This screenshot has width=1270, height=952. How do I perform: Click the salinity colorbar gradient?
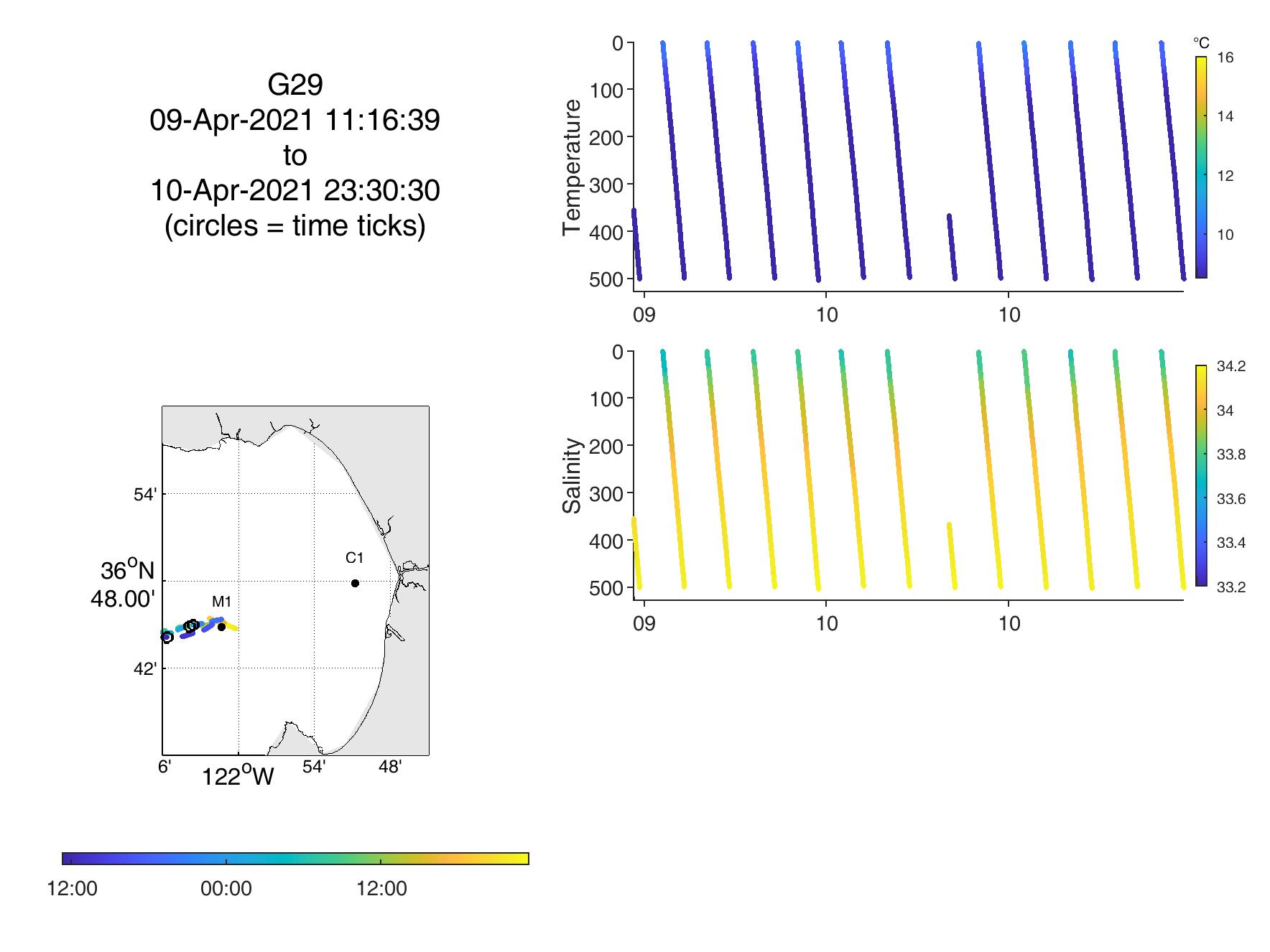coord(1201,476)
